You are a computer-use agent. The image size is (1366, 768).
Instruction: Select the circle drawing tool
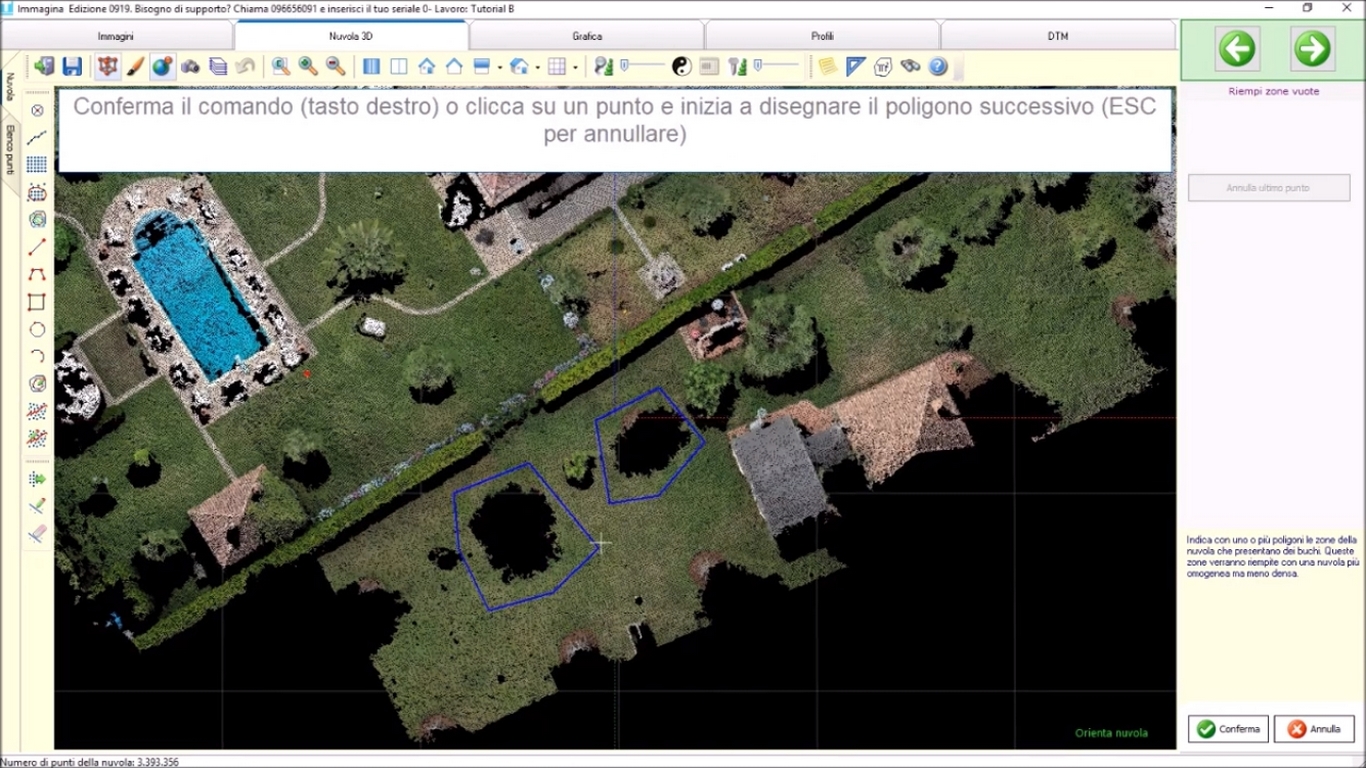pos(37,329)
